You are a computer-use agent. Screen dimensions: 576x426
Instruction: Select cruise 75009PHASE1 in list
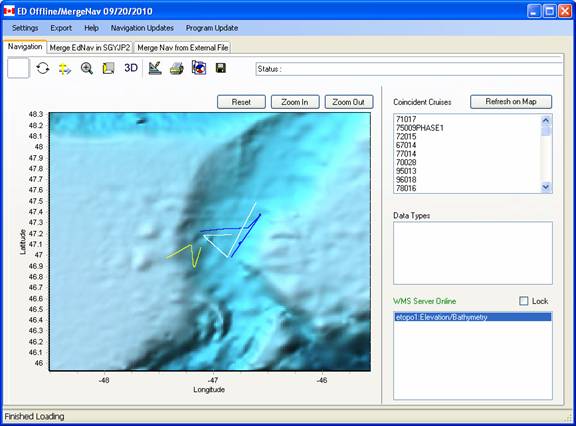[x=420, y=128]
